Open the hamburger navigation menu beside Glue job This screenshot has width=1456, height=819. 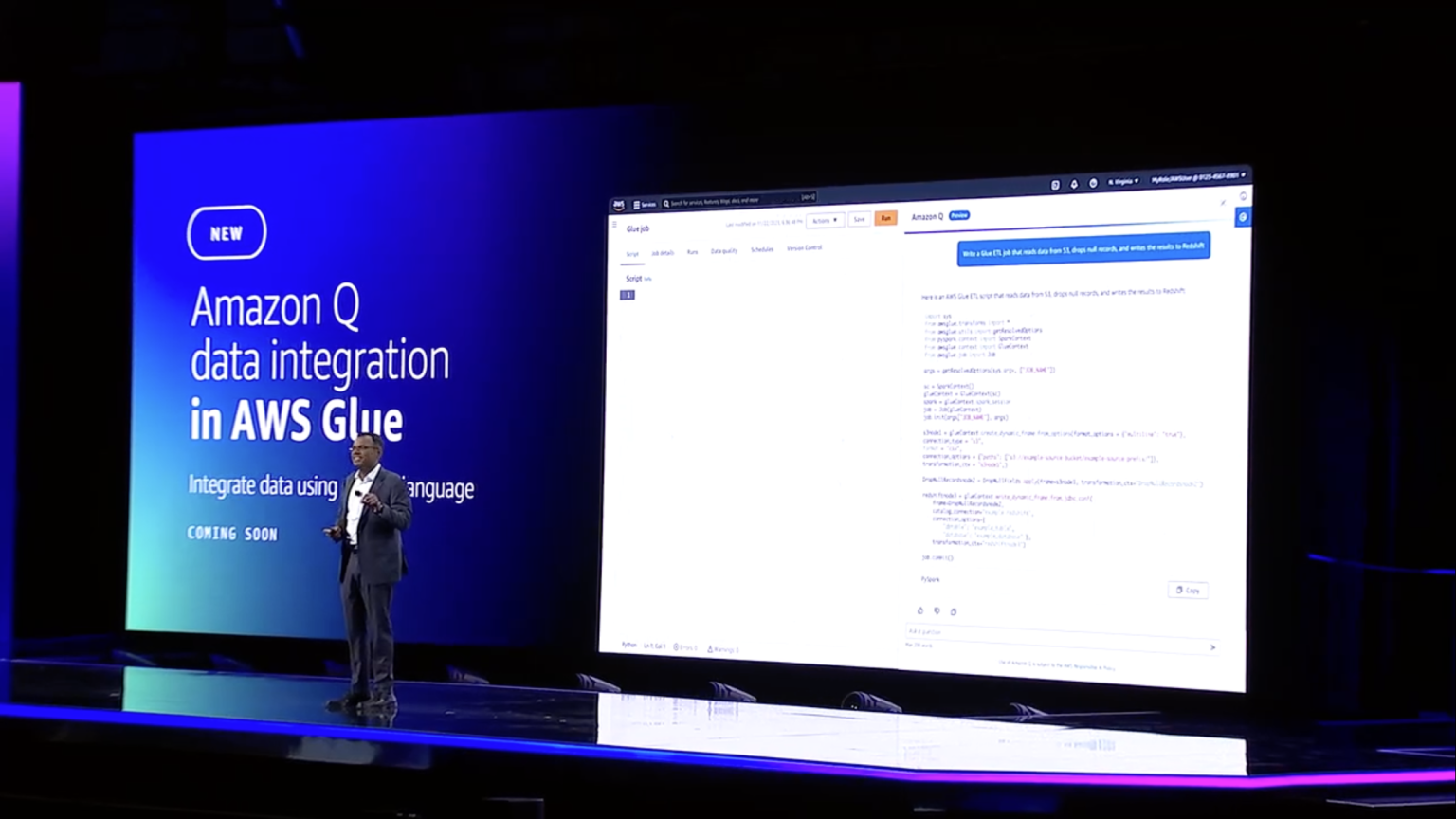pos(613,225)
